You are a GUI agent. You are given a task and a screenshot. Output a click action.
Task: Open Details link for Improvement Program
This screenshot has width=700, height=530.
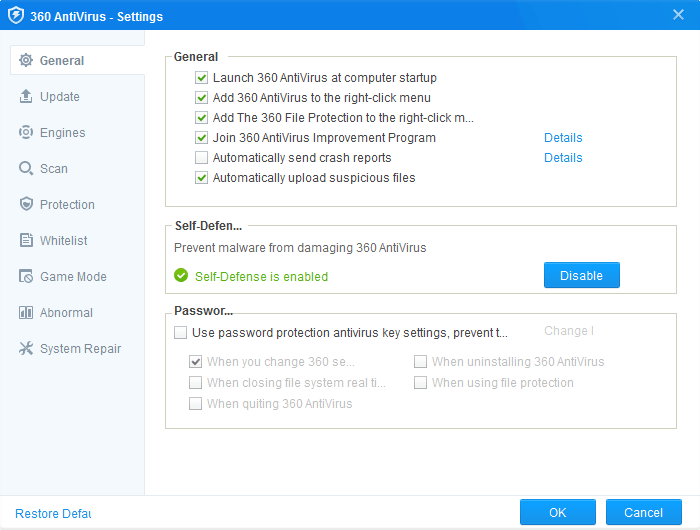(563, 138)
